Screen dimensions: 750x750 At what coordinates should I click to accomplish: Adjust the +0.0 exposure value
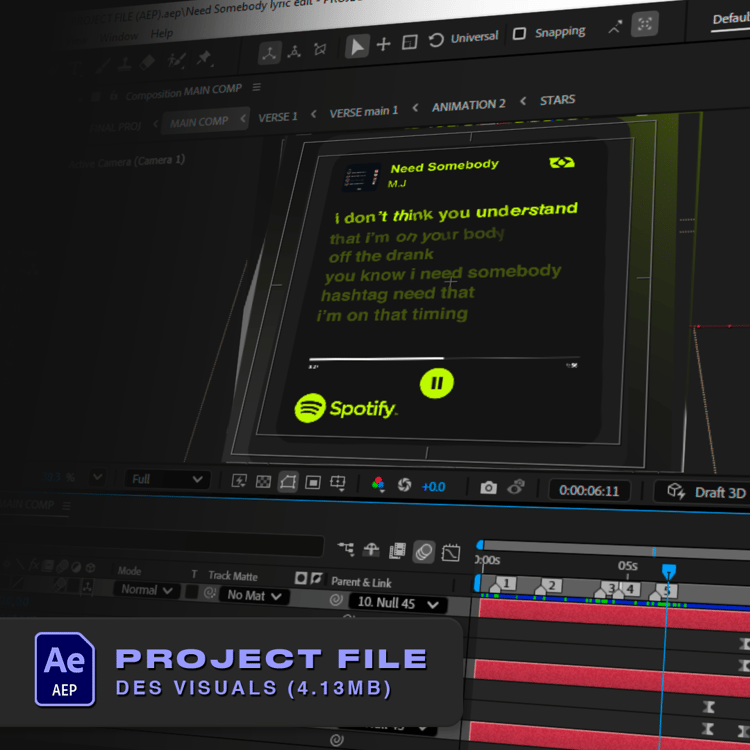tap(433, 487)
